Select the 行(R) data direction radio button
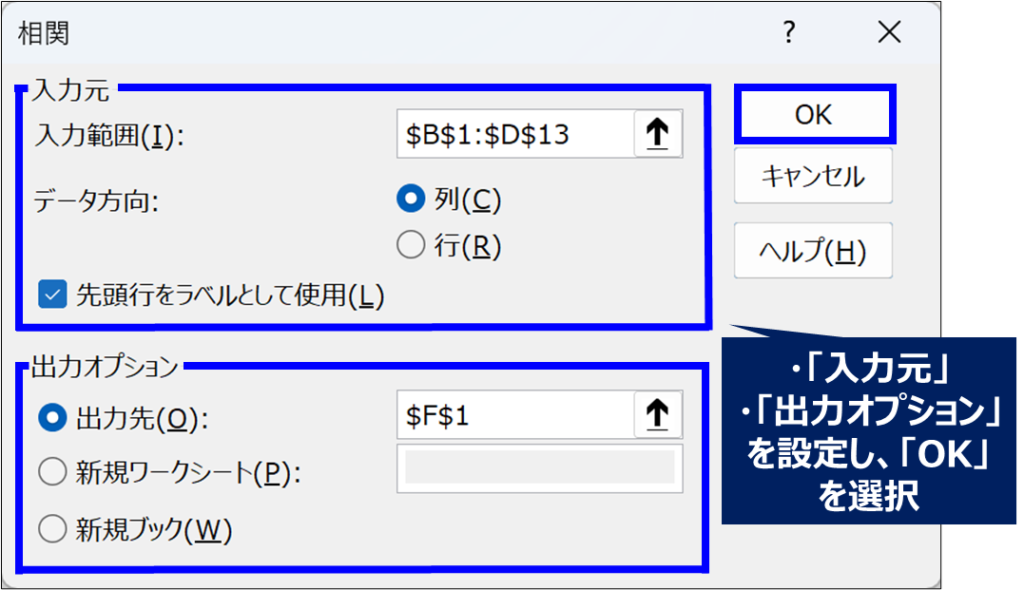1024x590 pixels. point(411,245)
